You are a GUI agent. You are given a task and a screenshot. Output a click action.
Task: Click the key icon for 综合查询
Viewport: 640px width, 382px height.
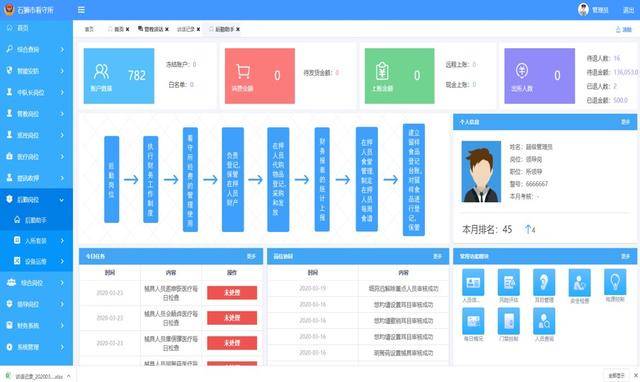(x=9, y=49)
